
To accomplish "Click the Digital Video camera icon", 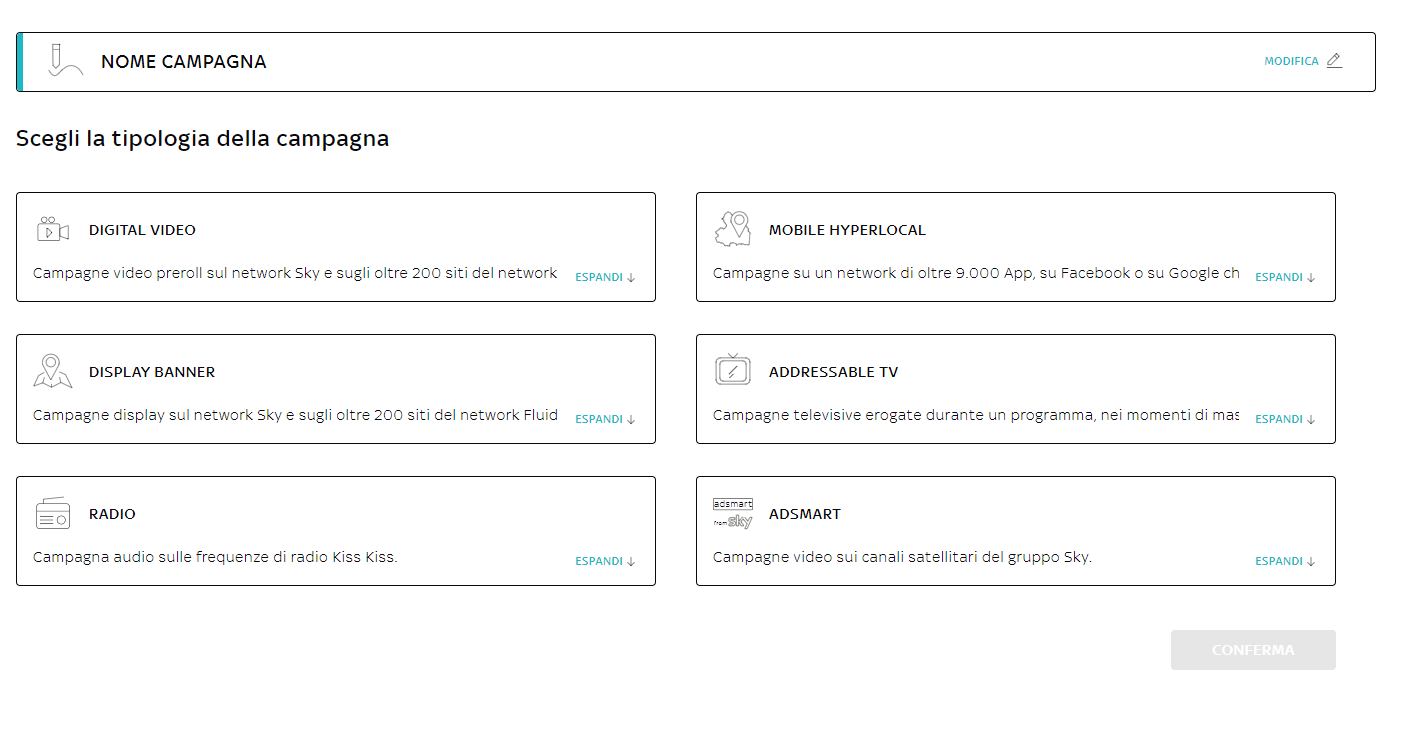I will click(53, 229).
